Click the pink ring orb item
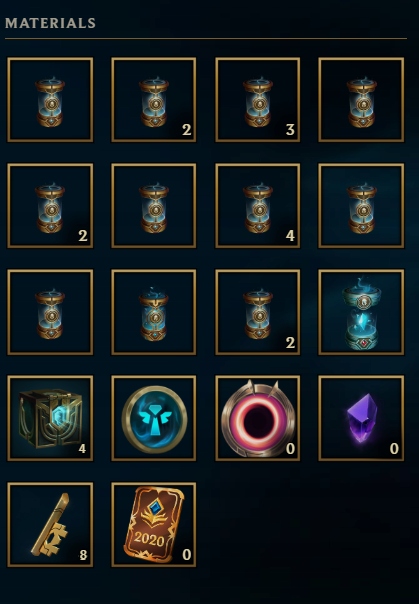This screenshot has height=604, width=419. click(258, 418)
